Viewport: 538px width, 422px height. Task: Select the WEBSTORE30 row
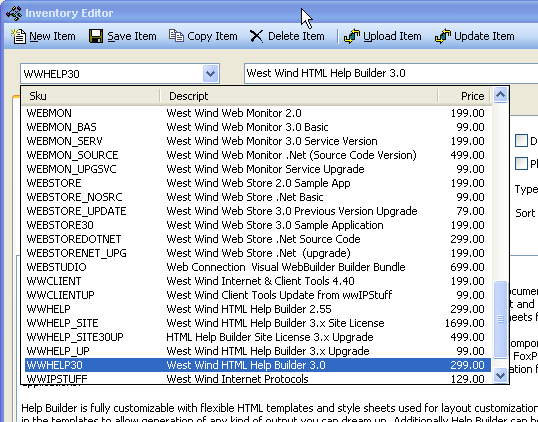[x=258, y=225]
